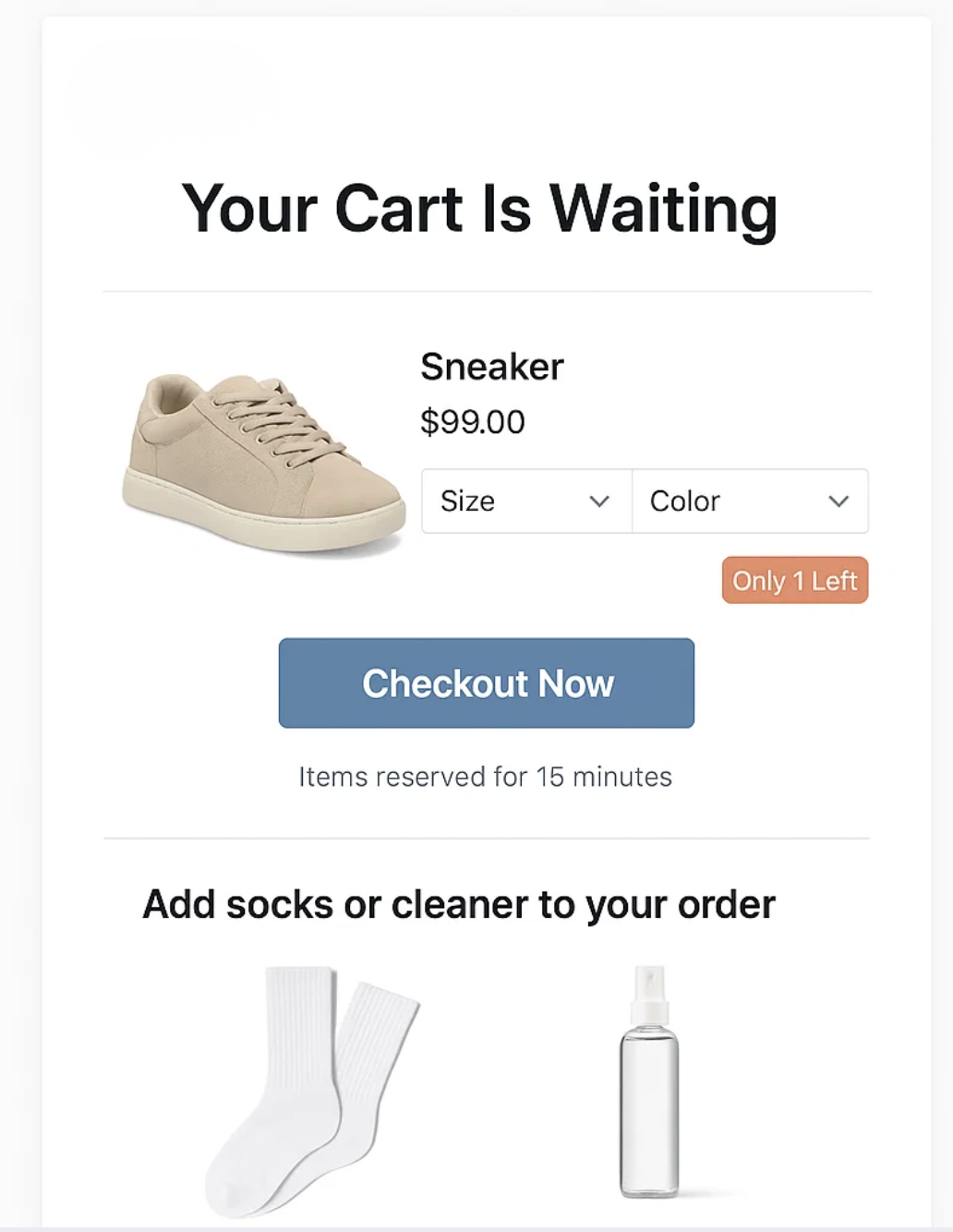Click the laces on the sneaker image
953x1232 pixels.
[x=277, y=416]
